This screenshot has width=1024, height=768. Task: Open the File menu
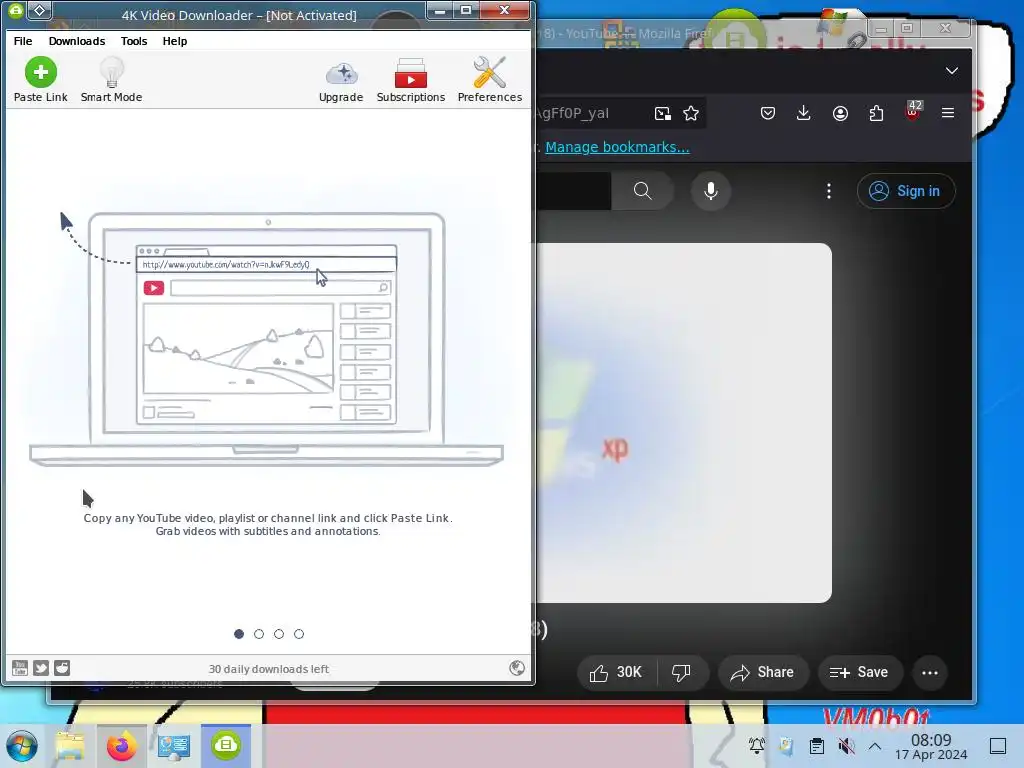(23, 40)
